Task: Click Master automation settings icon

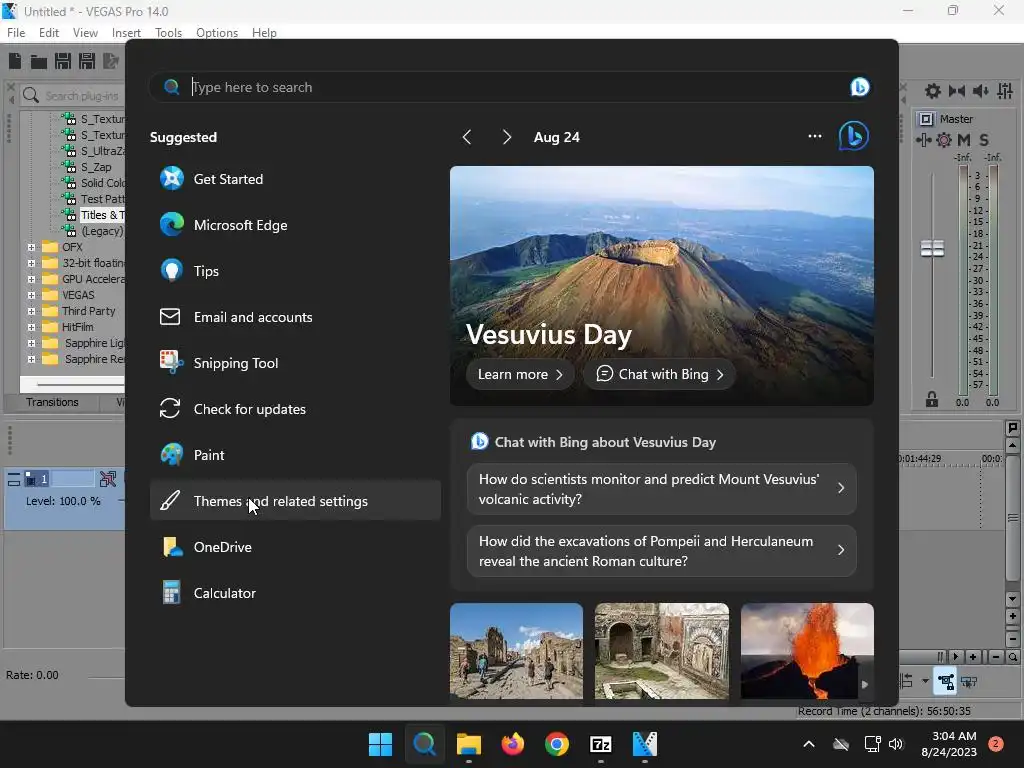Action: coord(923,140)
